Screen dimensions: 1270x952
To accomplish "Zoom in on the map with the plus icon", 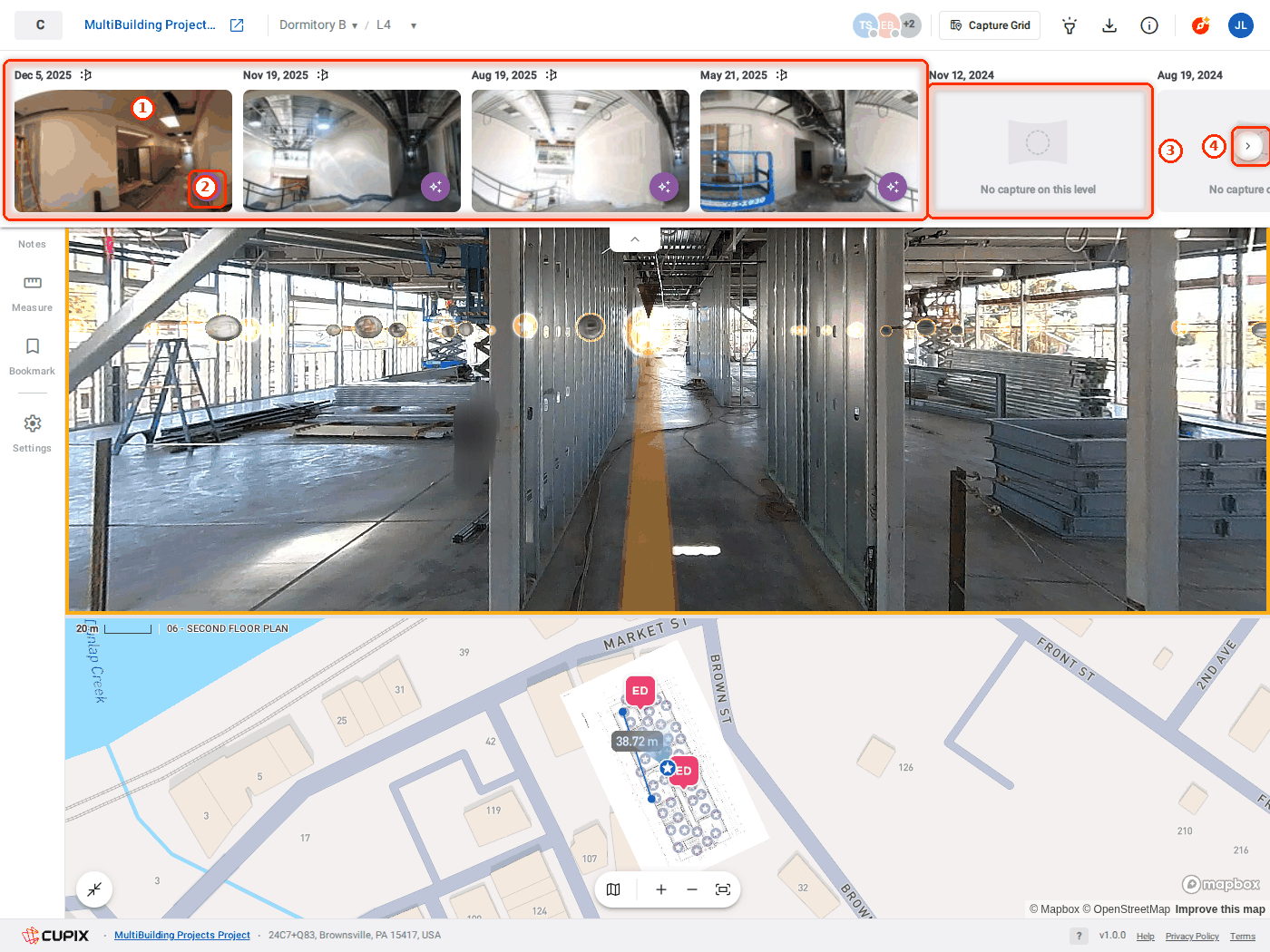I will coord(661,889).
